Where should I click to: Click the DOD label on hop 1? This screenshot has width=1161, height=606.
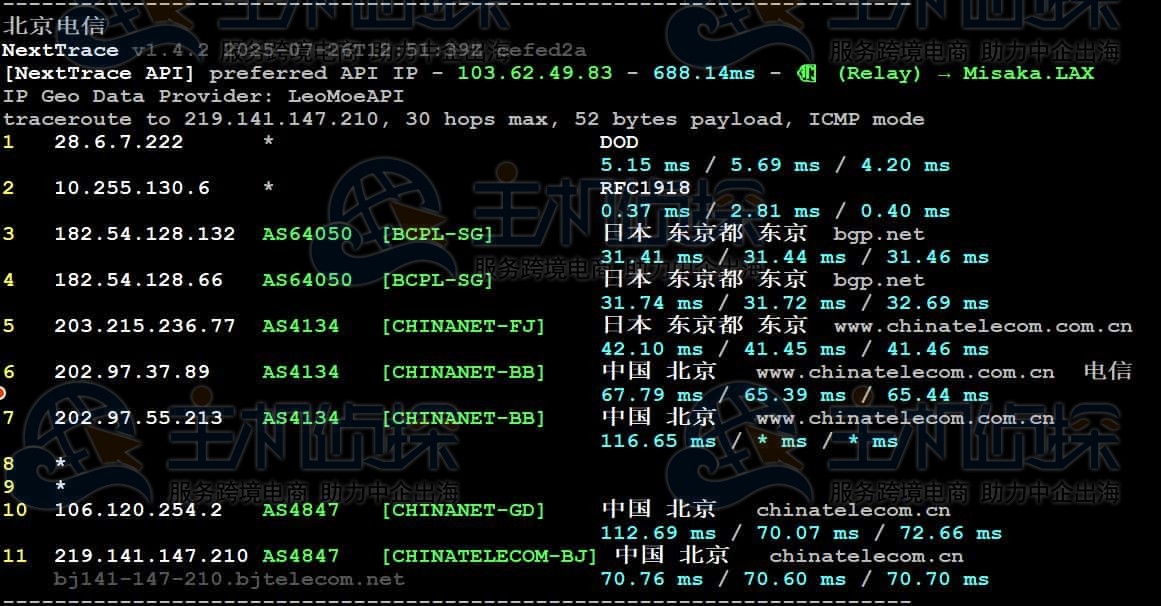(x=619, y=142)
